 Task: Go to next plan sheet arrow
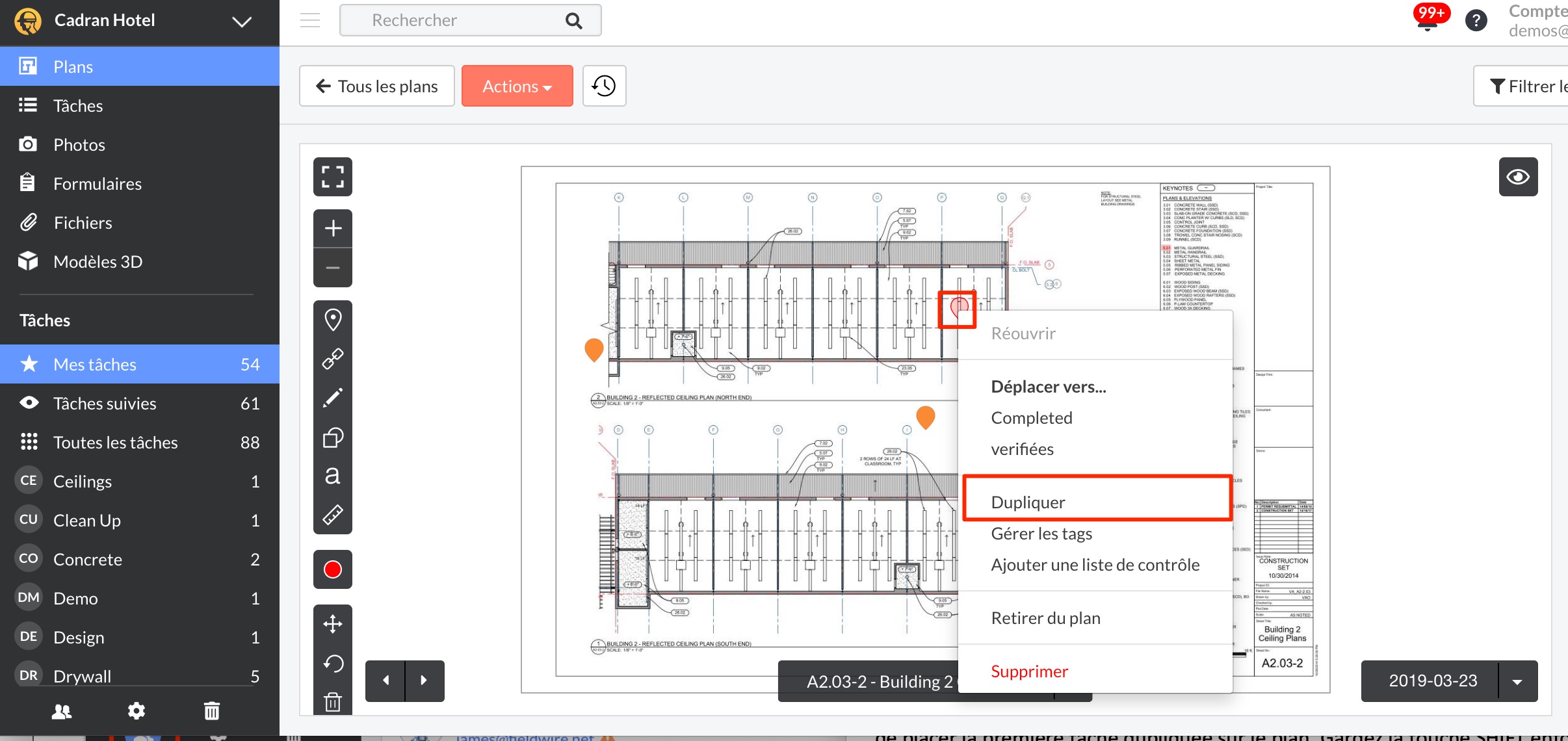[425, 681]
